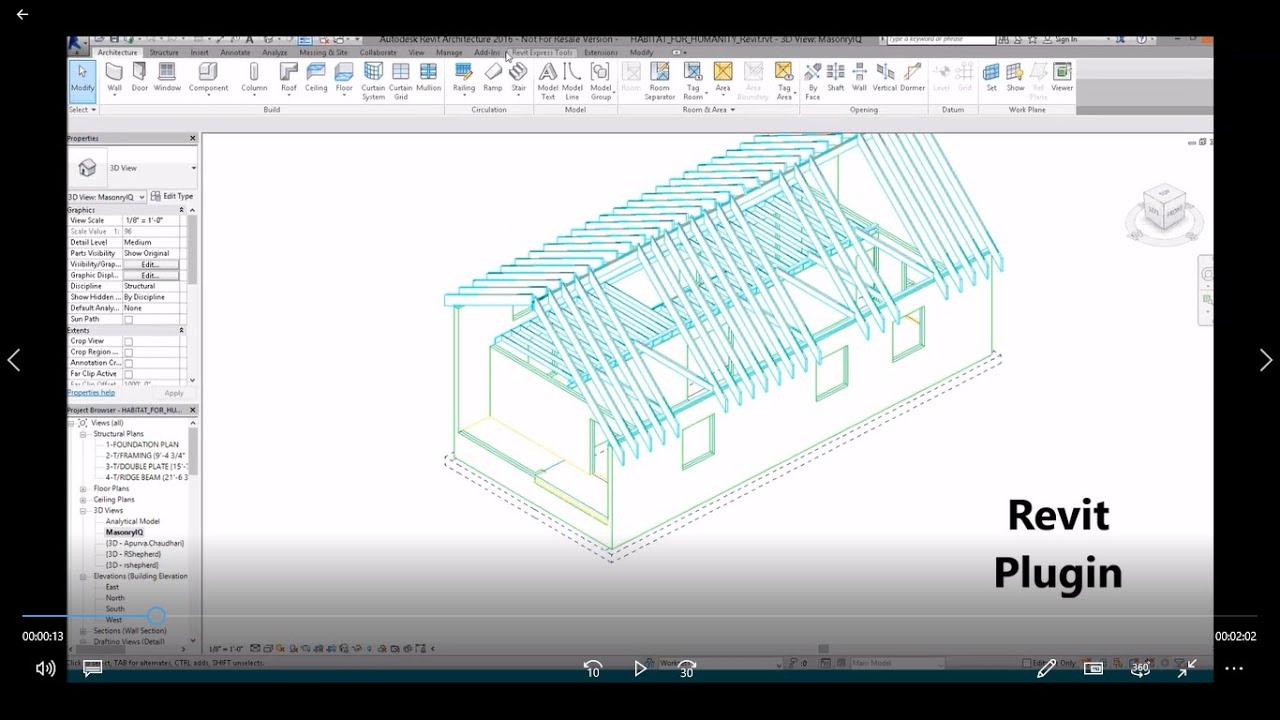
Task: Select the Dormer opening tool
Action: coord(912,78)
